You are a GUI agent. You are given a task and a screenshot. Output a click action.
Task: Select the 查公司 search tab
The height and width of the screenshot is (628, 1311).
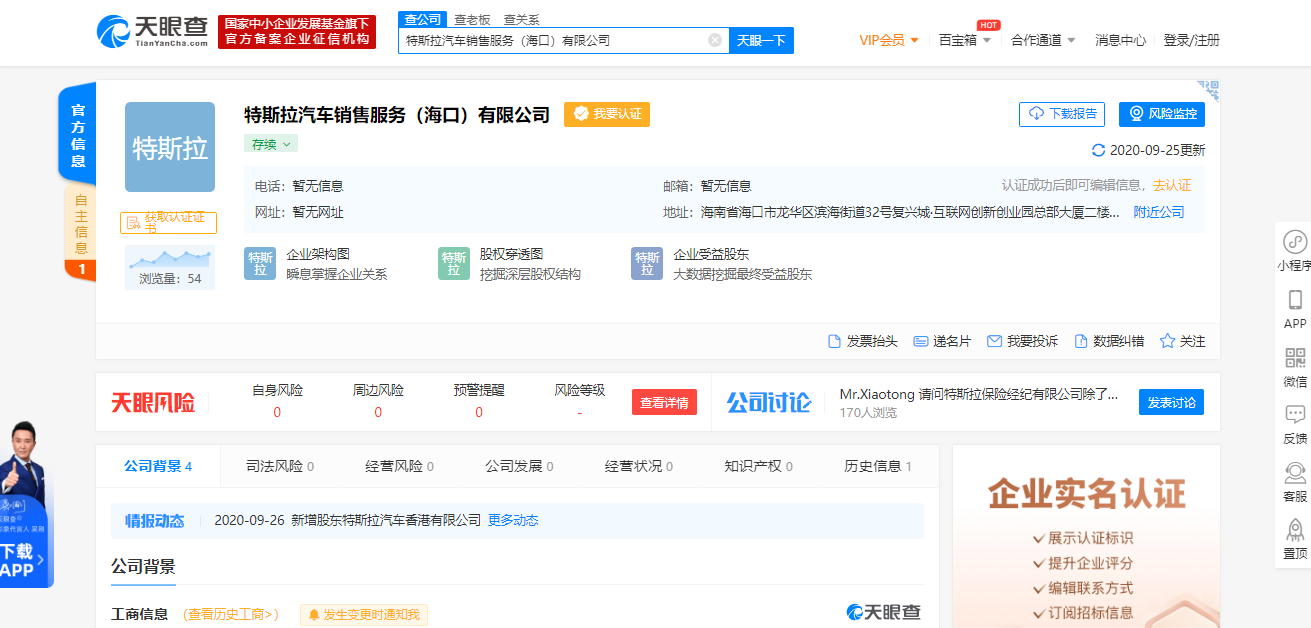[420, 19]
